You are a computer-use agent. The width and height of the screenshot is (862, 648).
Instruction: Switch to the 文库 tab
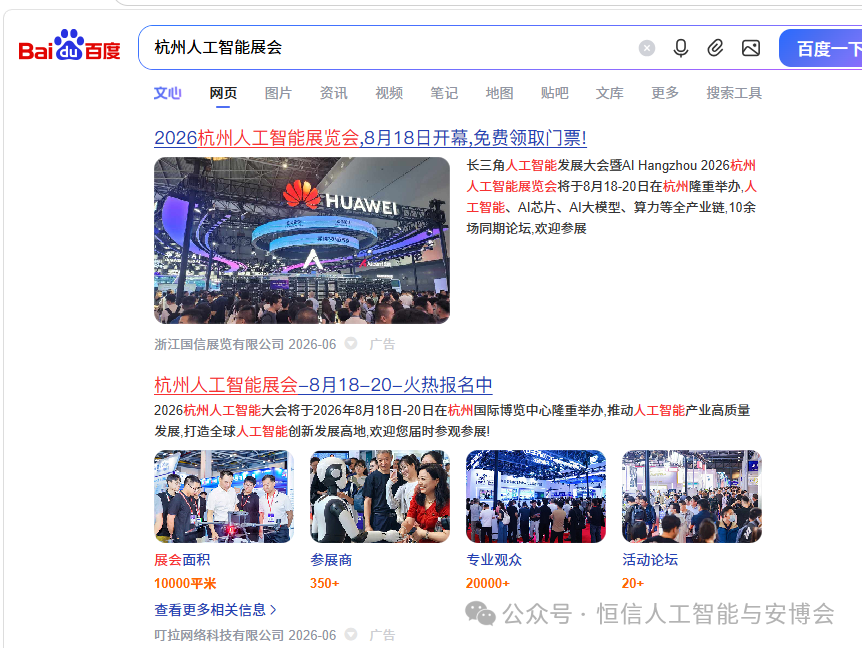[x=610, y=93]
